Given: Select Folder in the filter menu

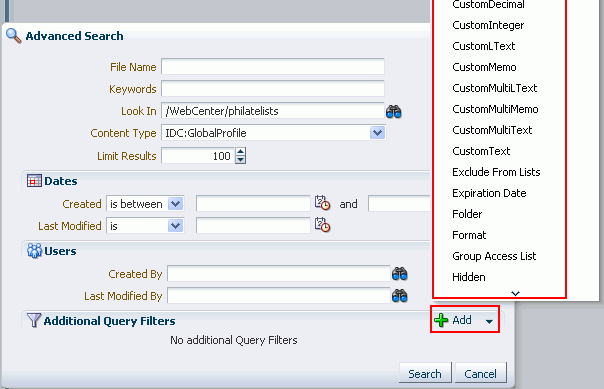Looking at the screenshot, I should tap(467, 214).
